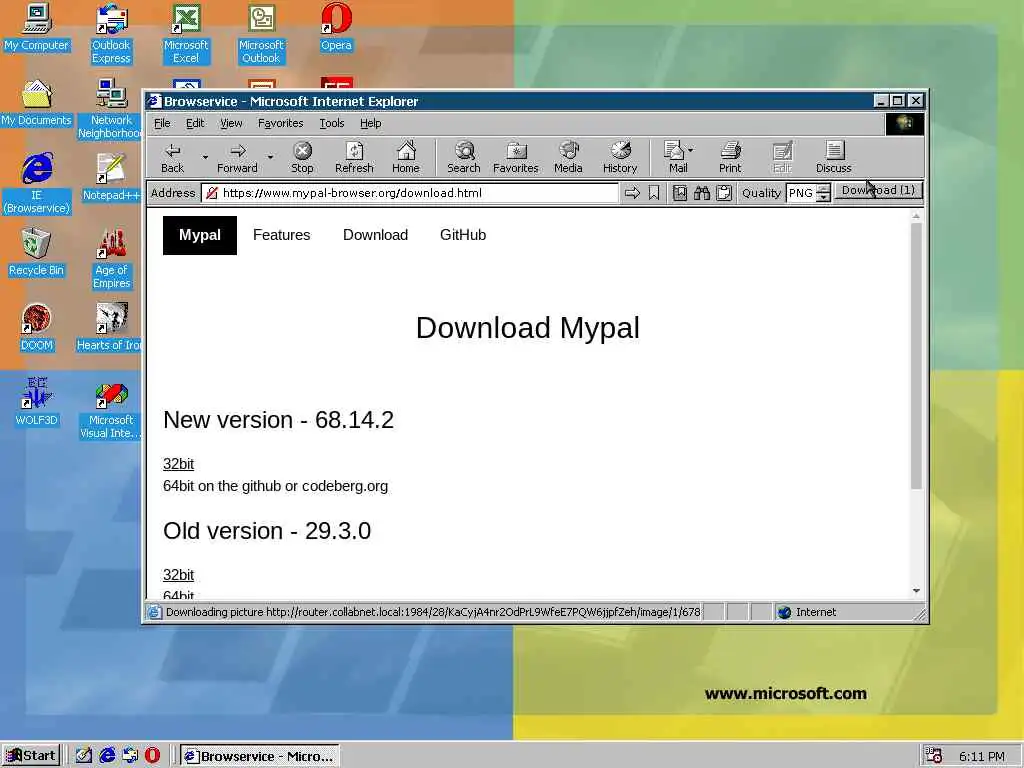The image size is (1024, 768).
Task: Click the page scrollbar down arrow
Action: (916, 591)
